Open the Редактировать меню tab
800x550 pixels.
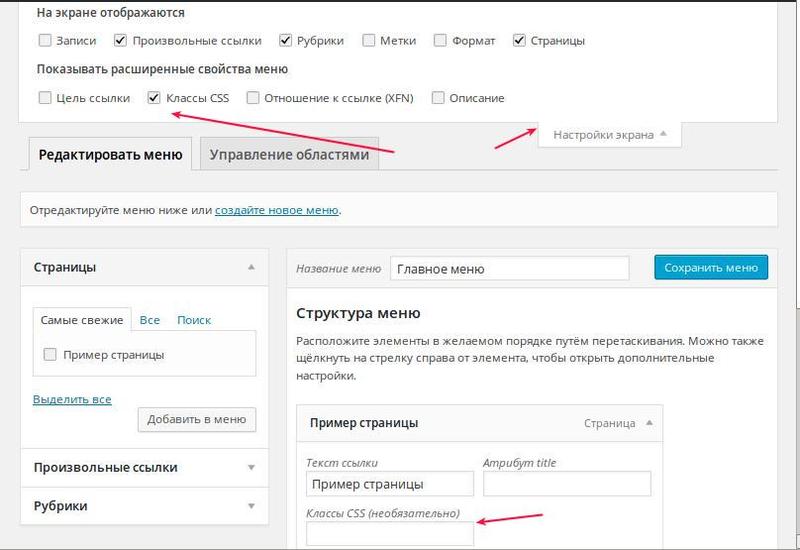coord(110,155)
